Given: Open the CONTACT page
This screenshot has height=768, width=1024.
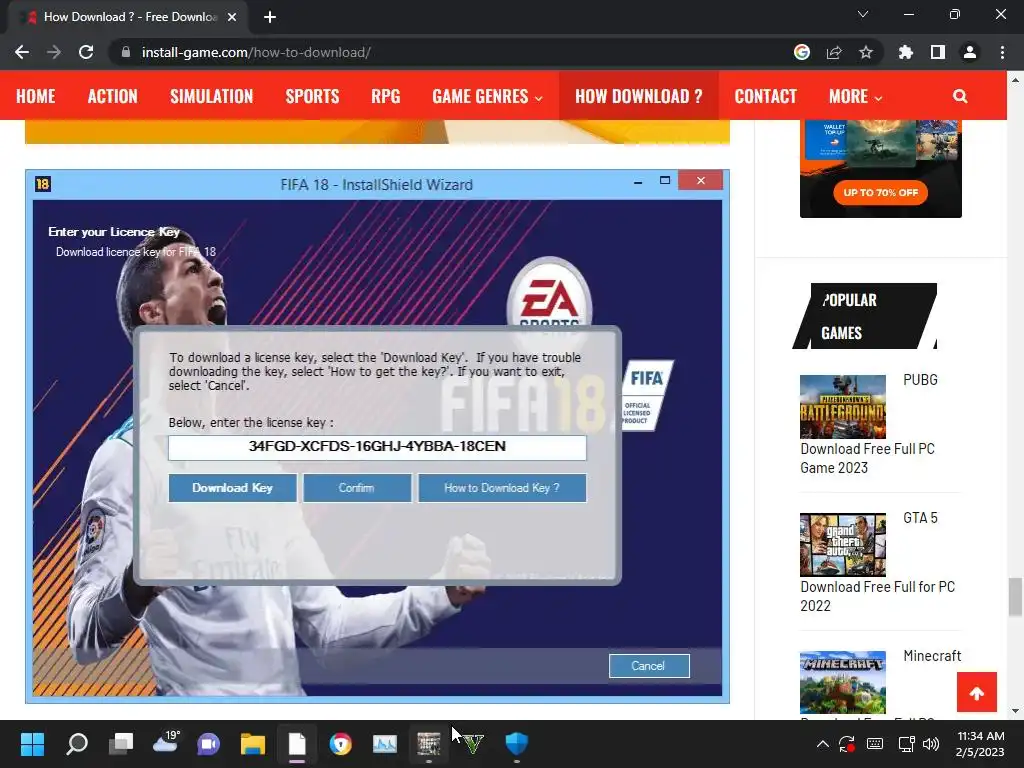Looking at the screenshot, I should click(x=765, y=96).
